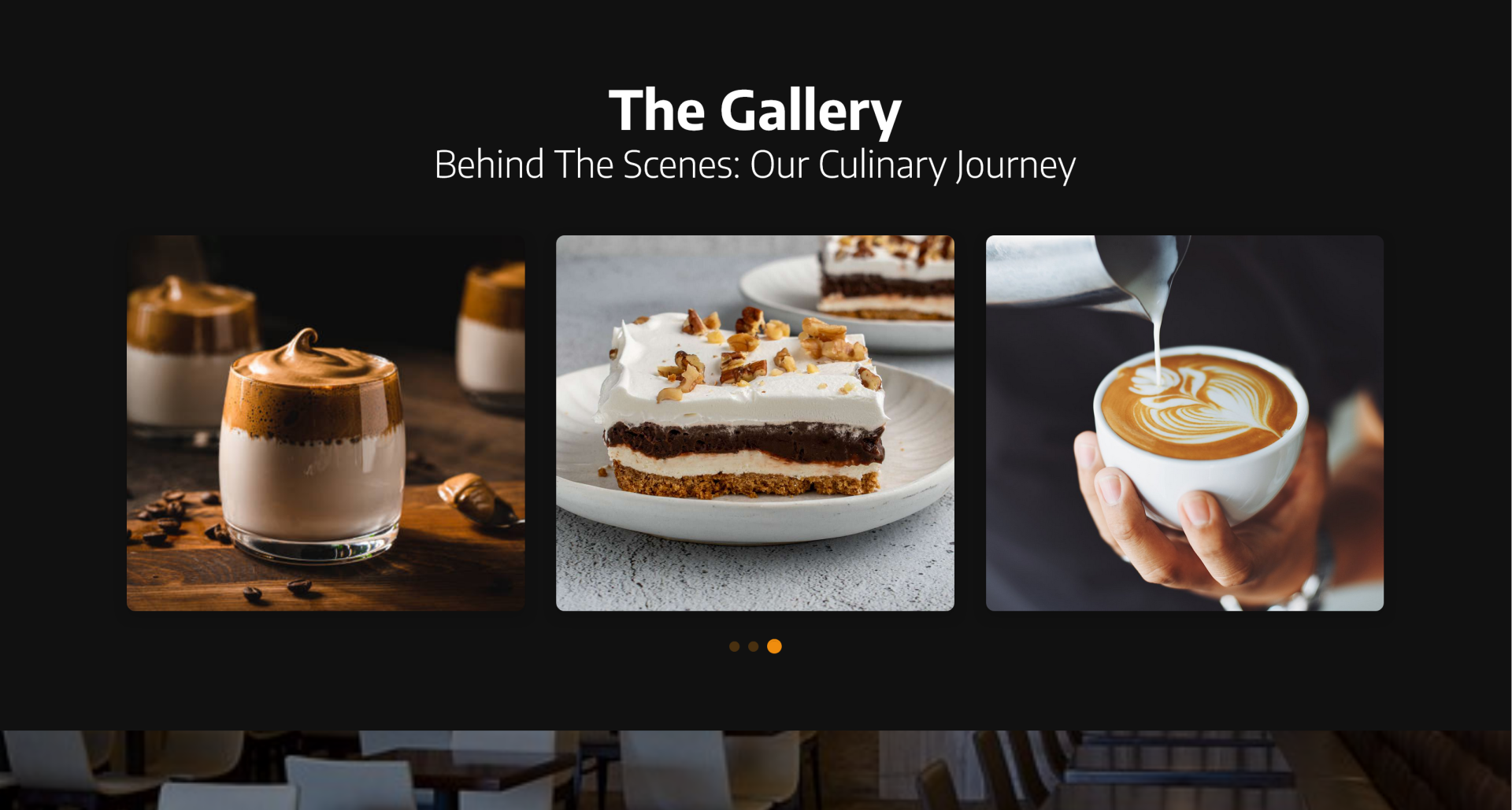The height and width of the screenshot is (810, 1512).
Task: Click the restaurant interior banner image
Action: (756, 770)
